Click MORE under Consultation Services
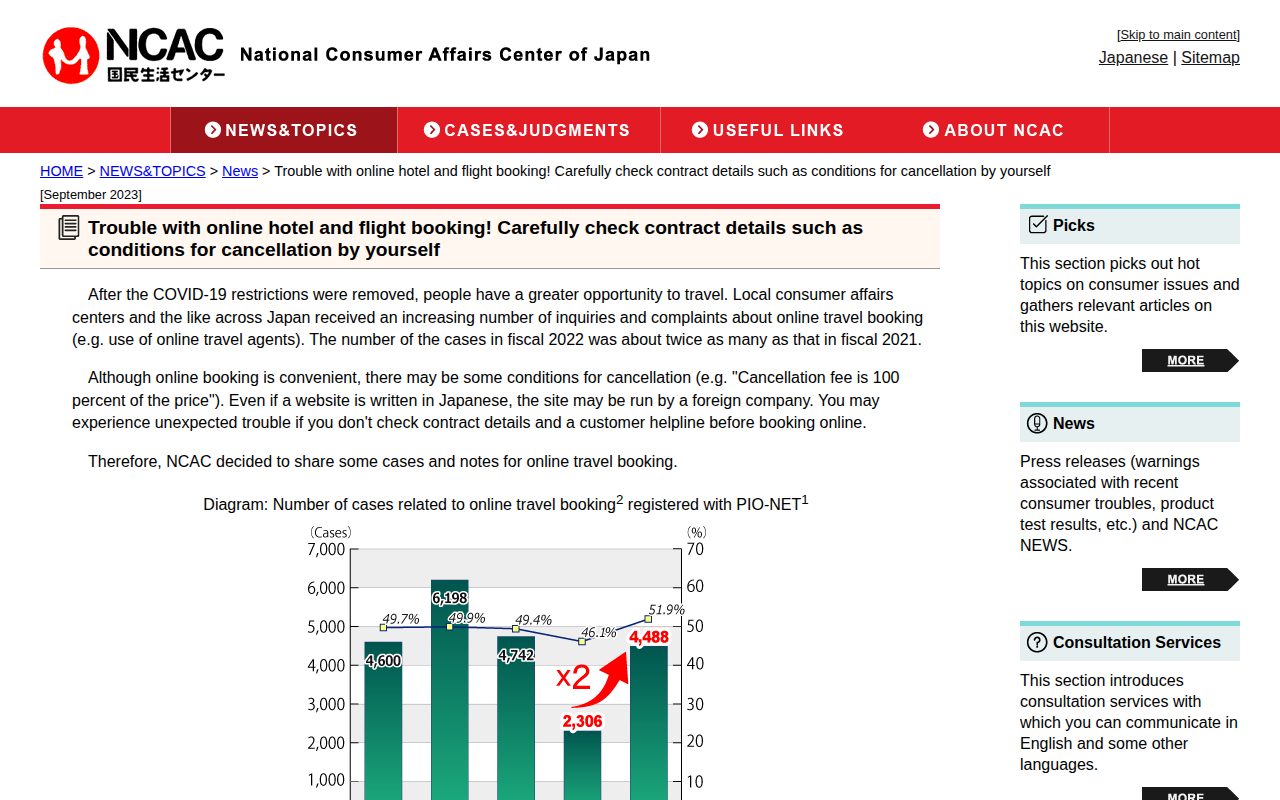The image size is (1280, 800). click(x=1185, y=796)
